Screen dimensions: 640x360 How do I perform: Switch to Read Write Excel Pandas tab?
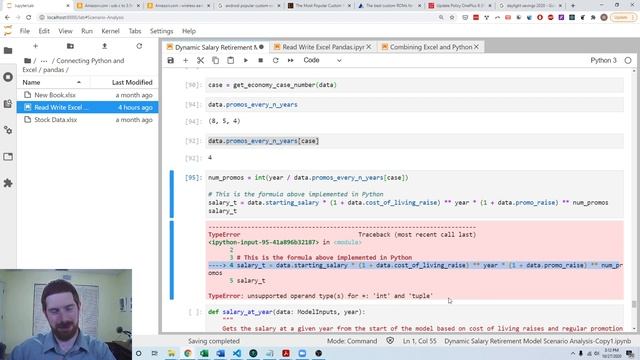(323, 47)
